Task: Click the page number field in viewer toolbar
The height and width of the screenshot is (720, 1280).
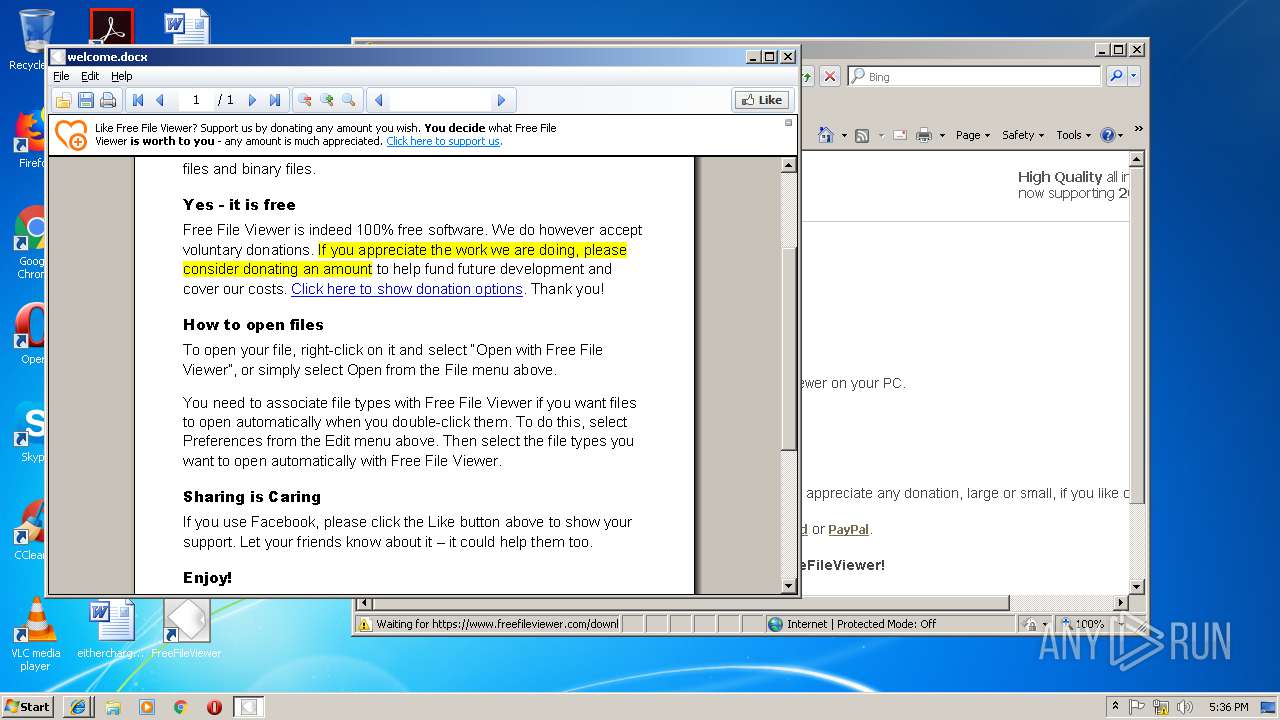Action: 196,100
